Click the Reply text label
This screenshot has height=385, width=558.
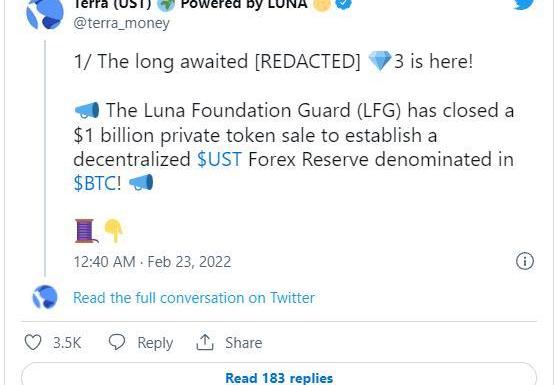tap(155, 343)
